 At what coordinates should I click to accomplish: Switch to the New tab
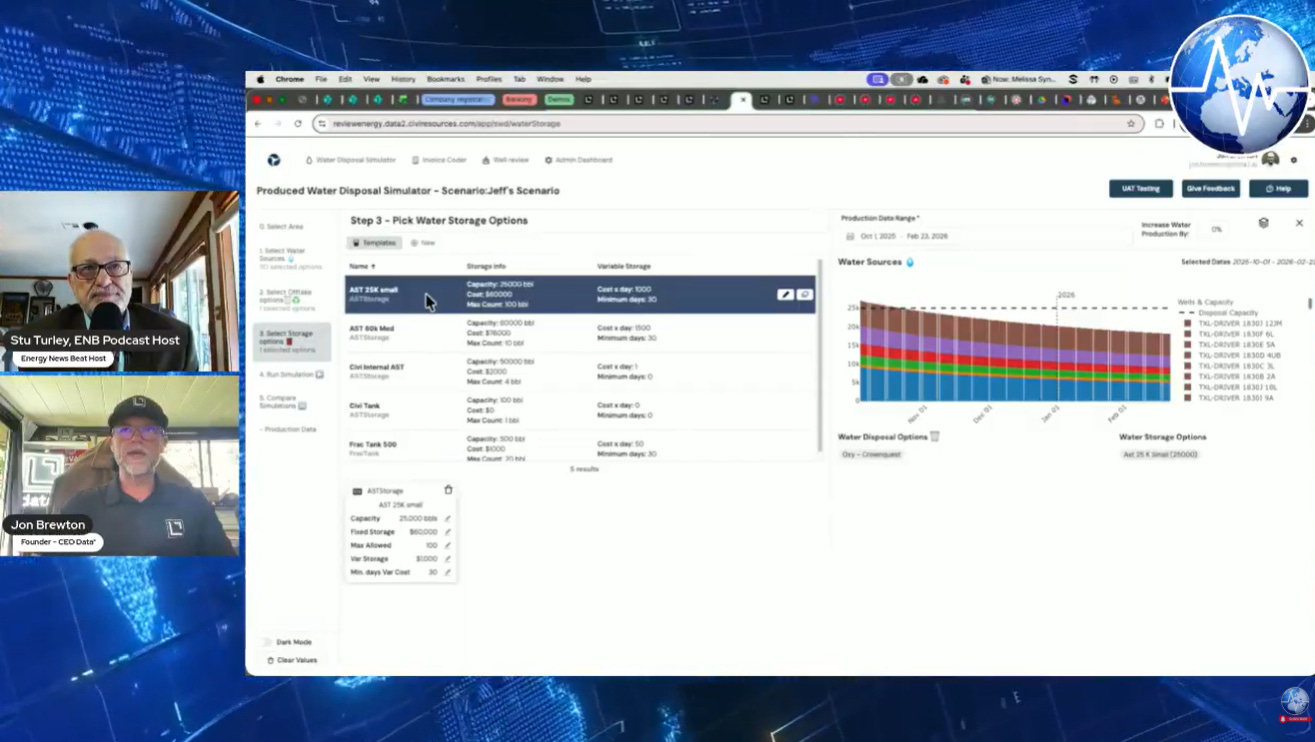[423, 243]
